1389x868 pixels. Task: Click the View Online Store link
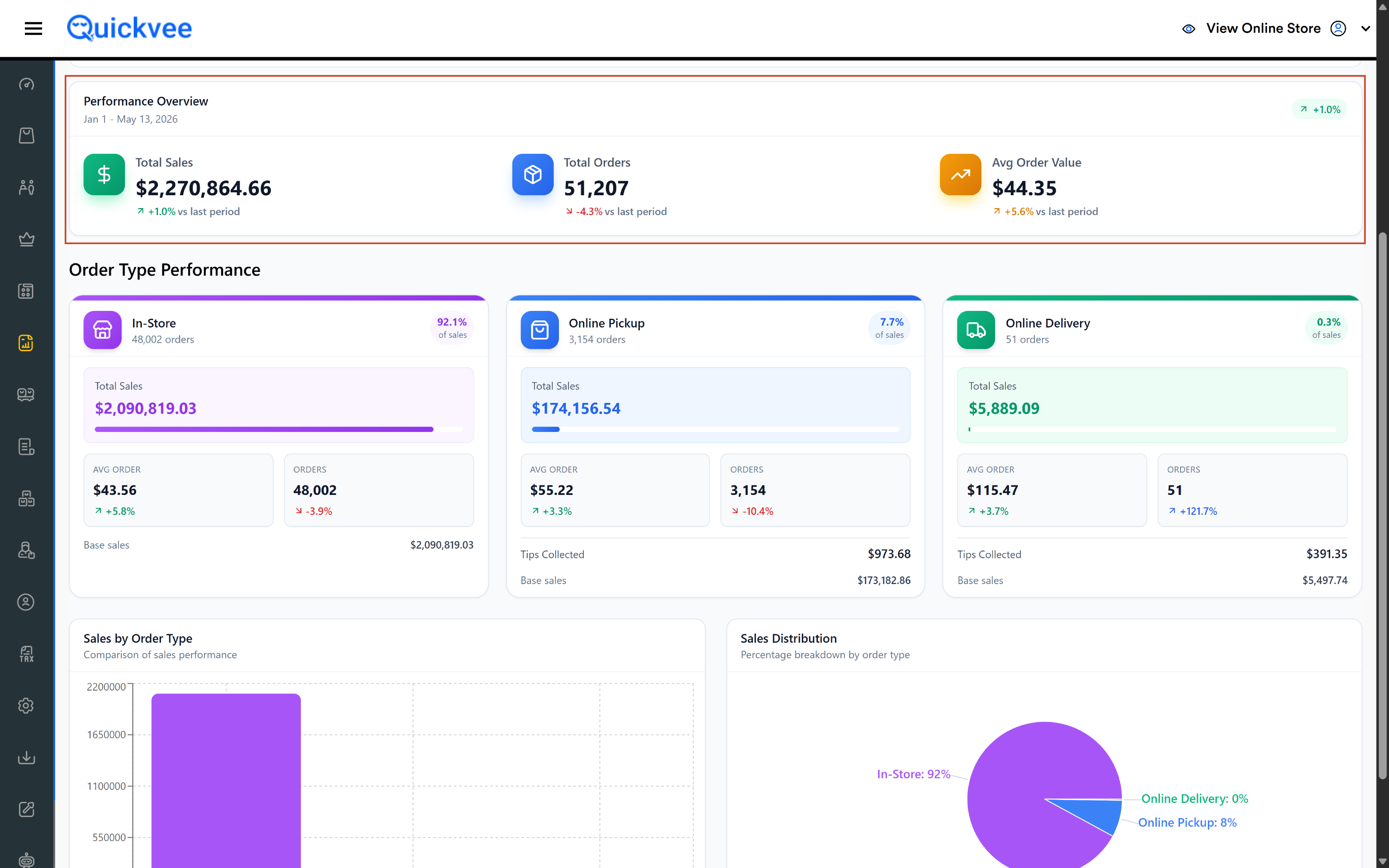pyautogui.click(x=1263, y=28)
